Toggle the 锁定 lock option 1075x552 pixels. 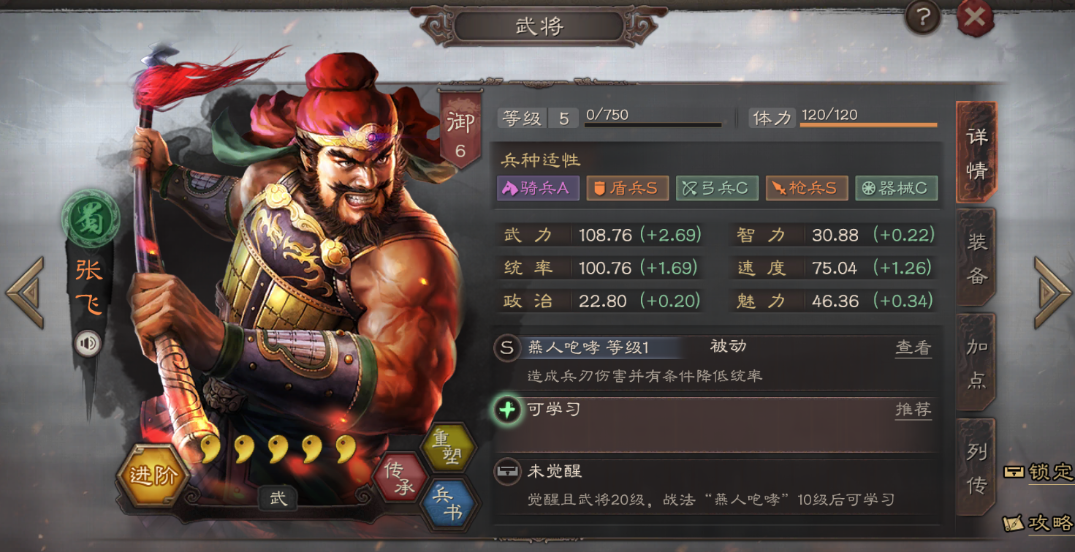(1039, 472)
